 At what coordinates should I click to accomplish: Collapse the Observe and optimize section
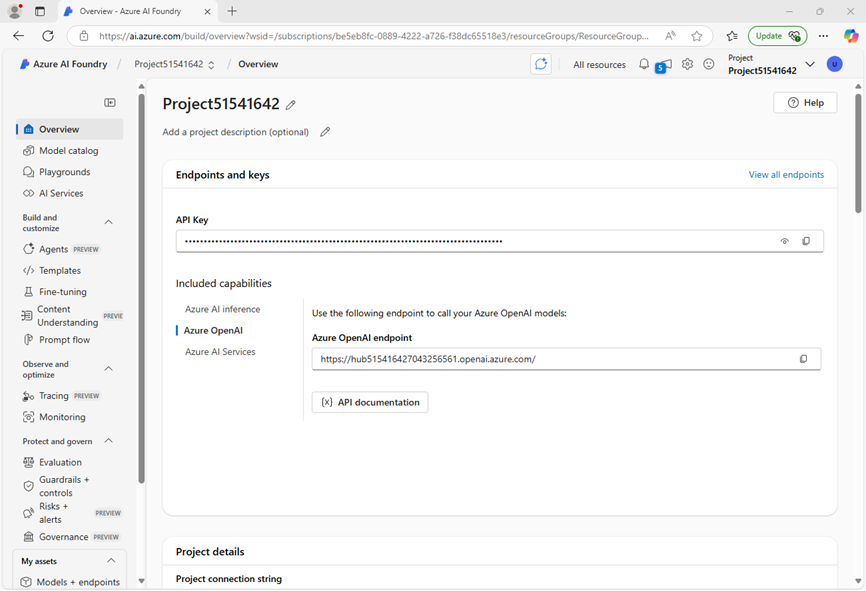tap(109, 368)
